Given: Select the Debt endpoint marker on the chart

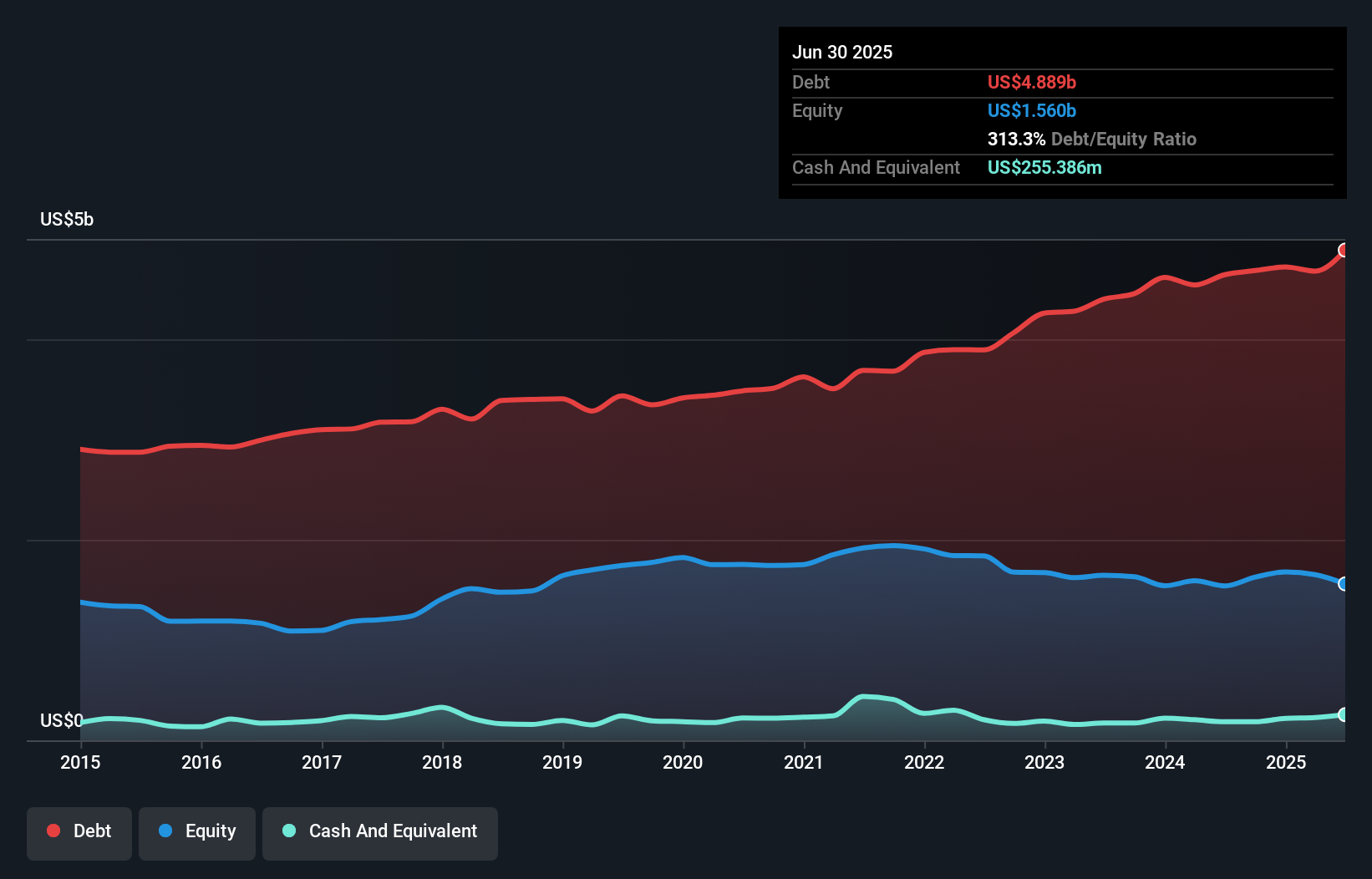Looking at the screenshot, I should tap(1344, 249).
